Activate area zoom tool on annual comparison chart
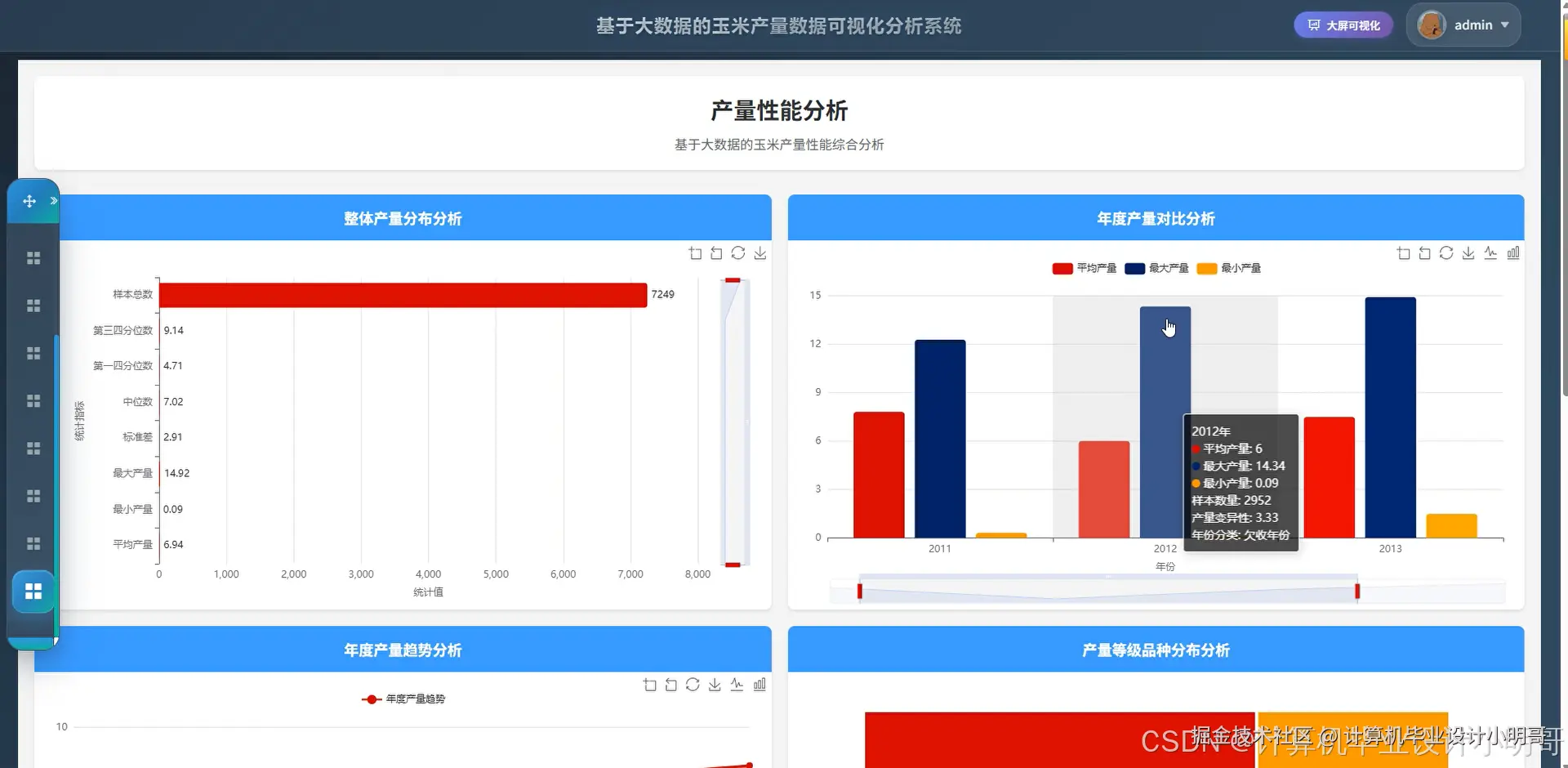Screen dimensions: 1568x768 click(1404, 252)
